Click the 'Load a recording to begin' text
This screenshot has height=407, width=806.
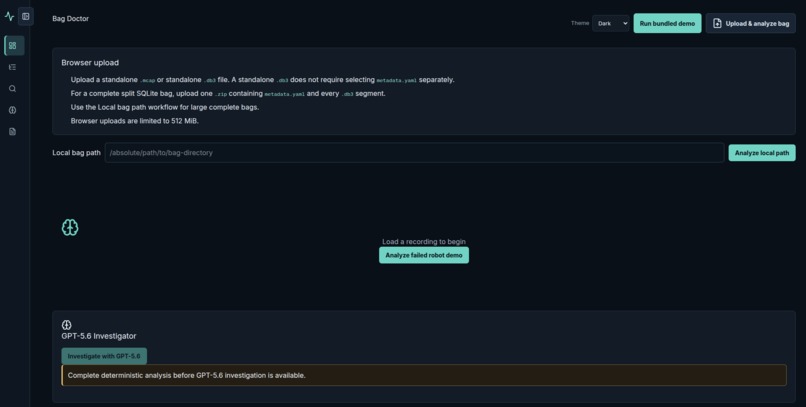[x=424, y=242]
